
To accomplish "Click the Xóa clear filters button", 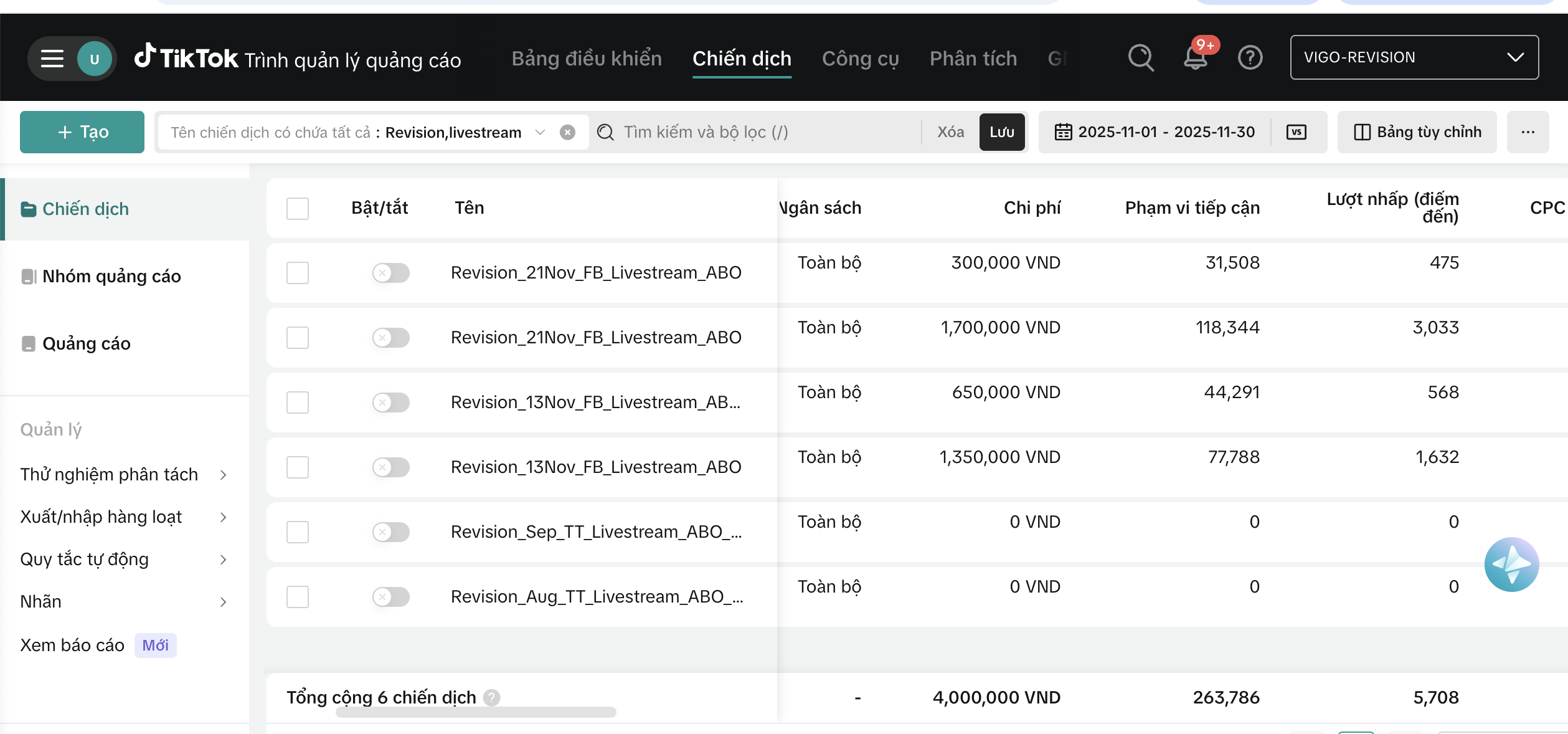I will pos(951,132).
